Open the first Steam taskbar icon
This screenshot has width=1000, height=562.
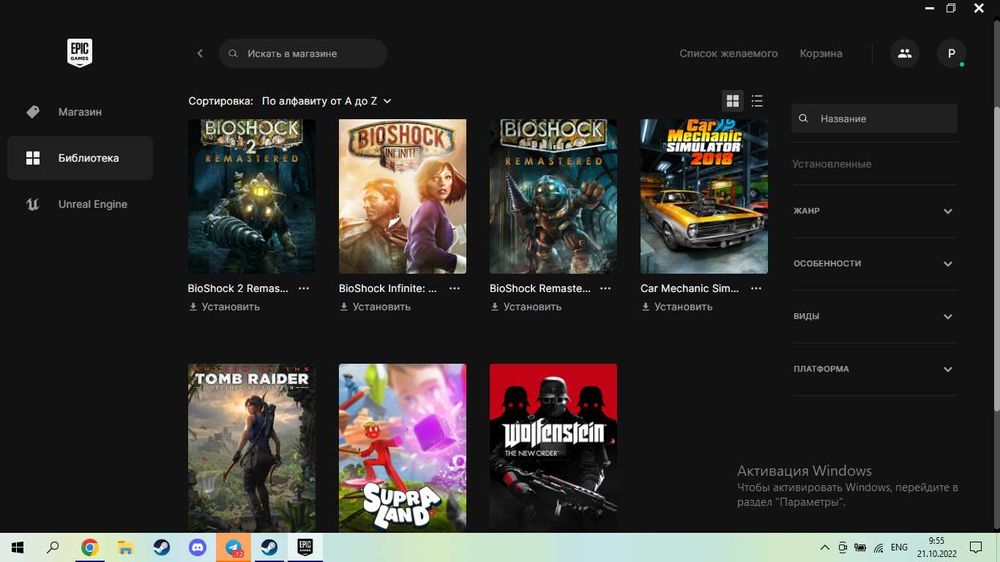(161, 547)
